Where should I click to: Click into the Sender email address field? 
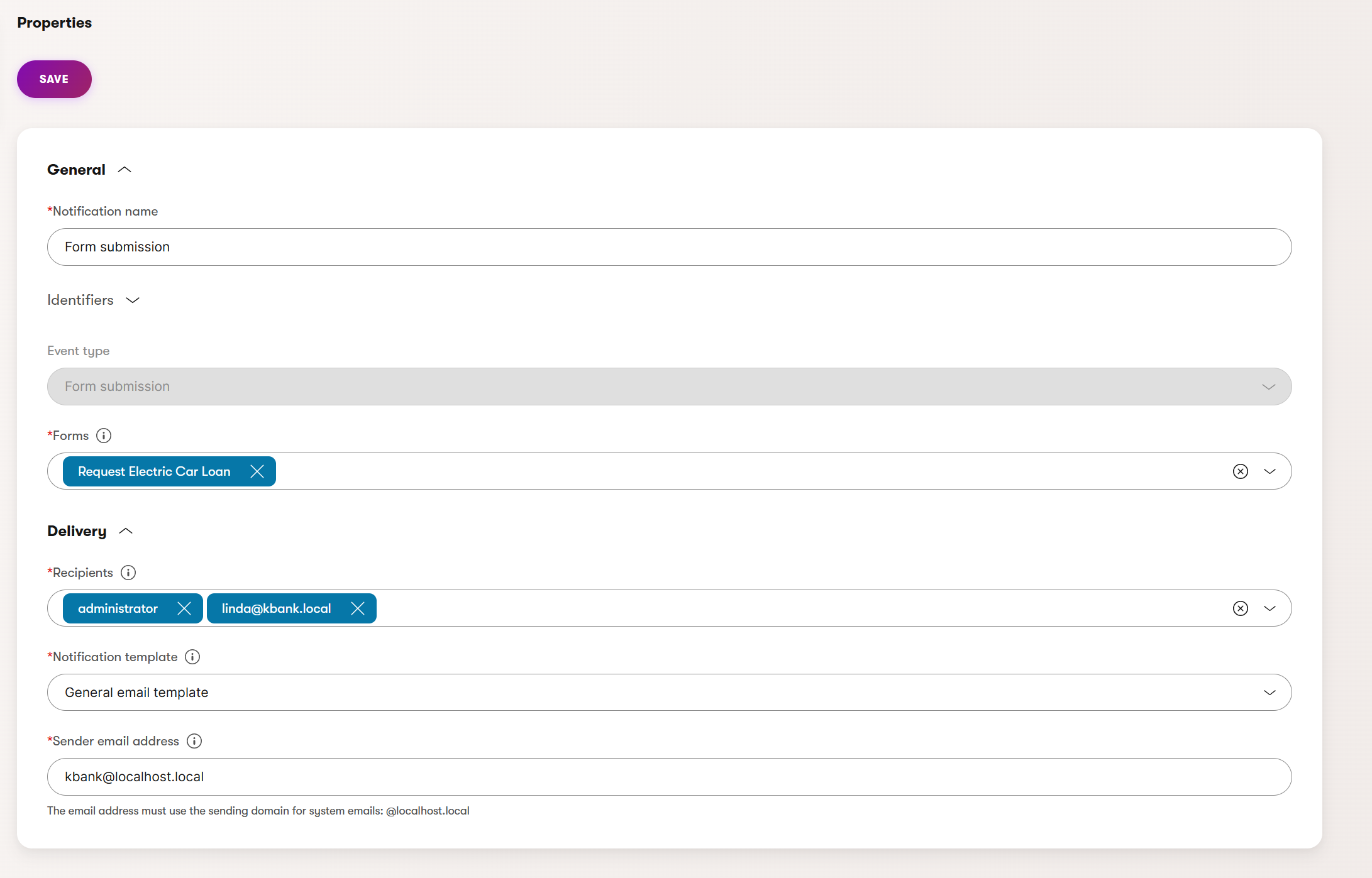[669, 777]
